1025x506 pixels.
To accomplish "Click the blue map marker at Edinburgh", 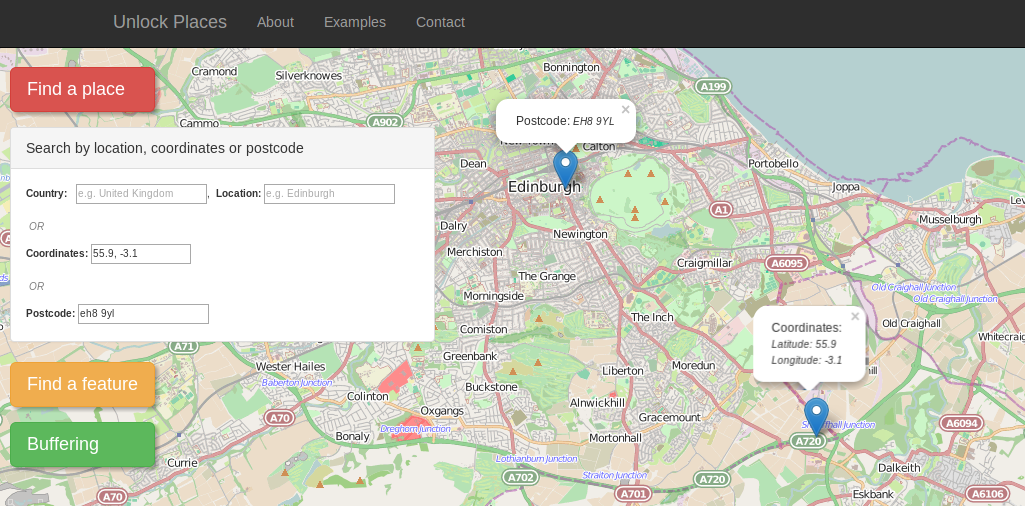I will (x=565, y=167).
